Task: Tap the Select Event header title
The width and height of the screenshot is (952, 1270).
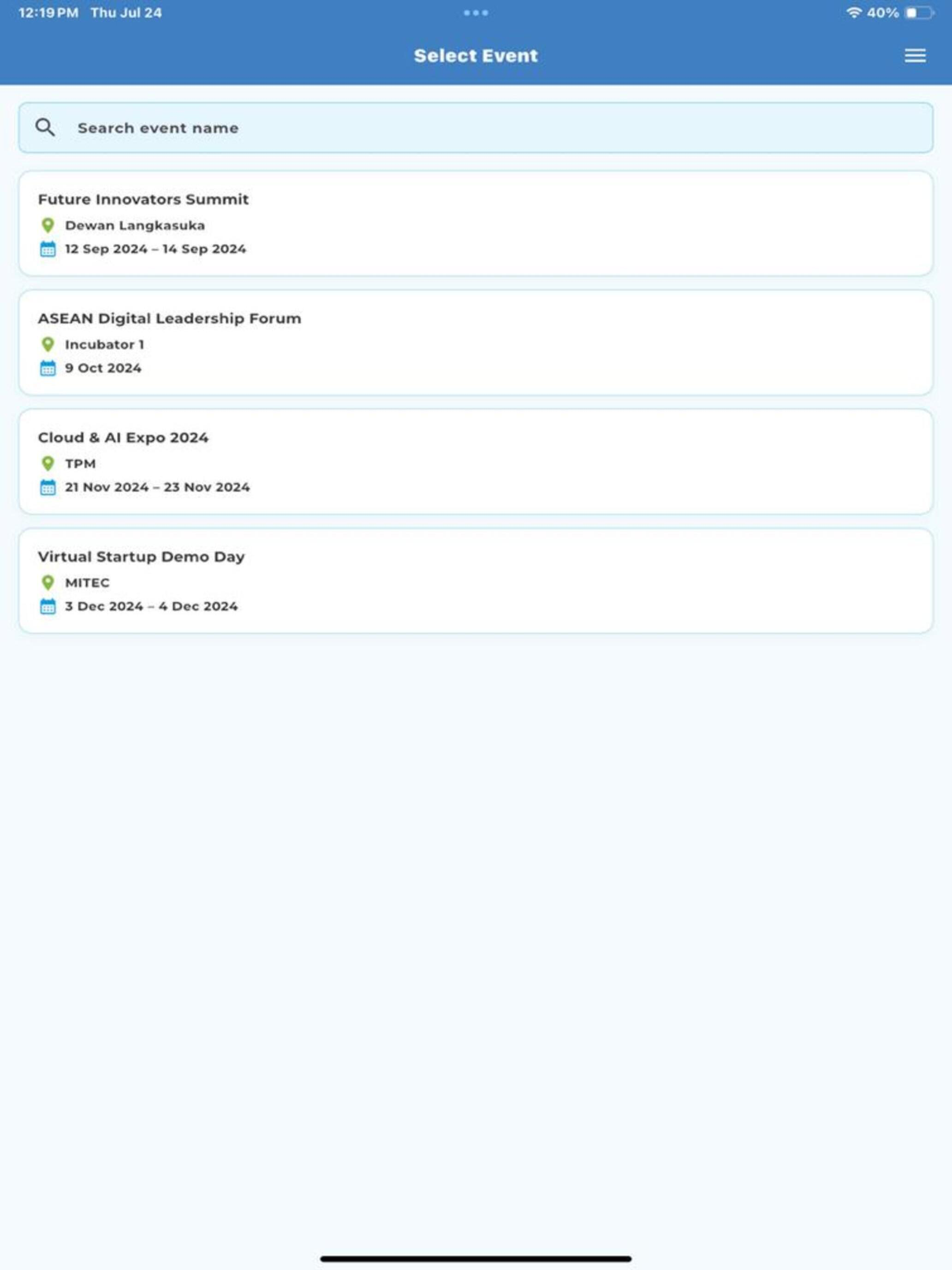Action: [x=476, y=56]
